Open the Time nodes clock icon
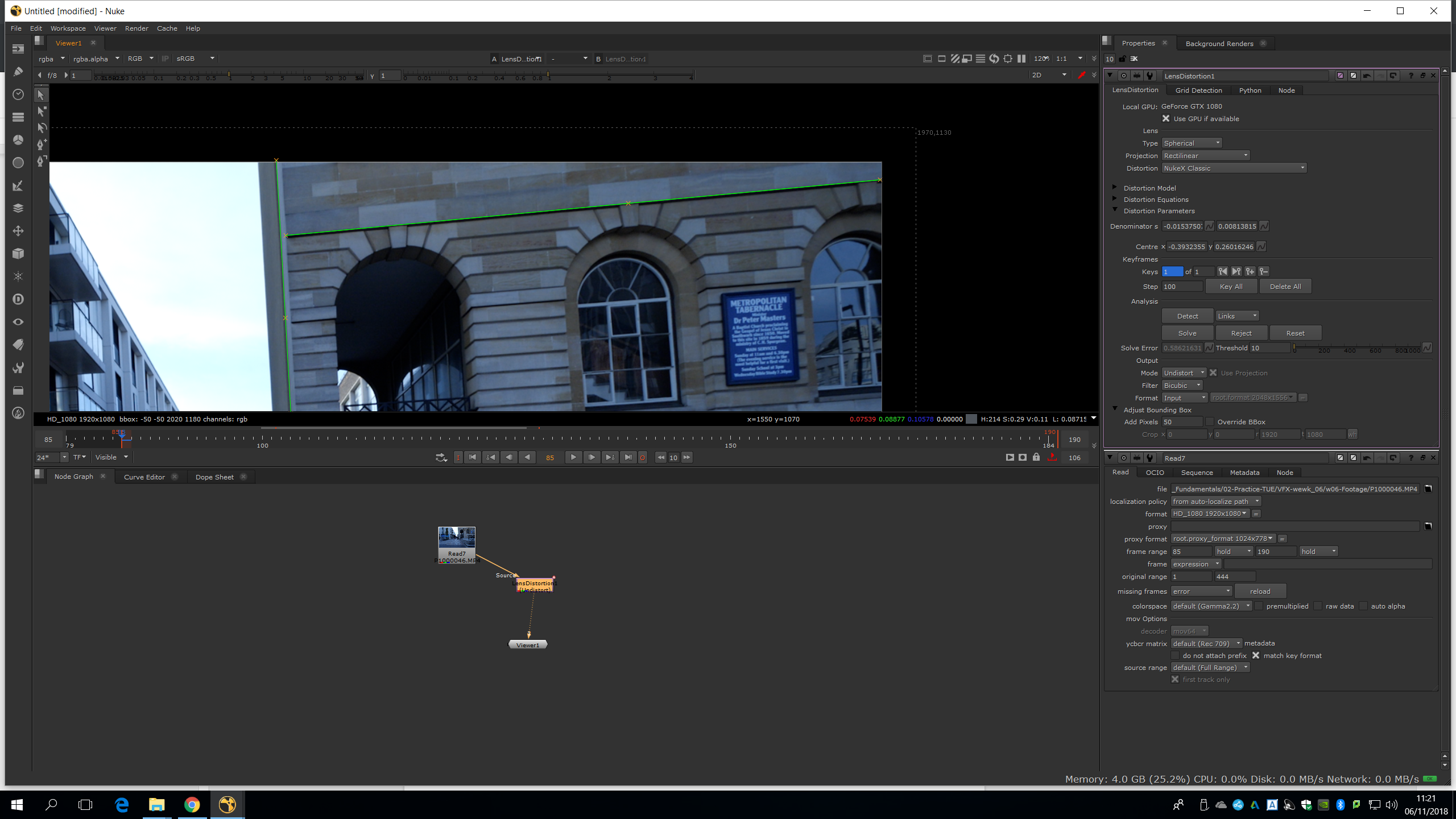This screenshot has height=819, width=1456. (18, 94)
